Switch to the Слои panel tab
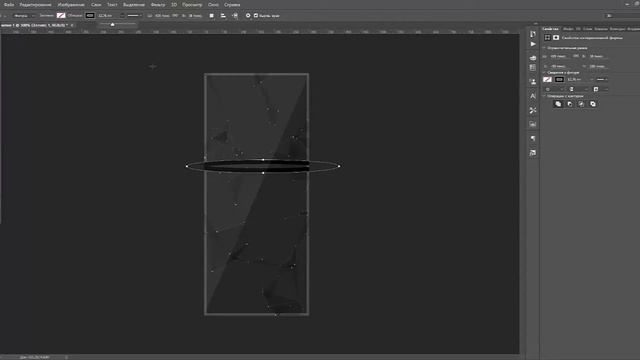The image size is (640, 360). [x=587, y=29]
